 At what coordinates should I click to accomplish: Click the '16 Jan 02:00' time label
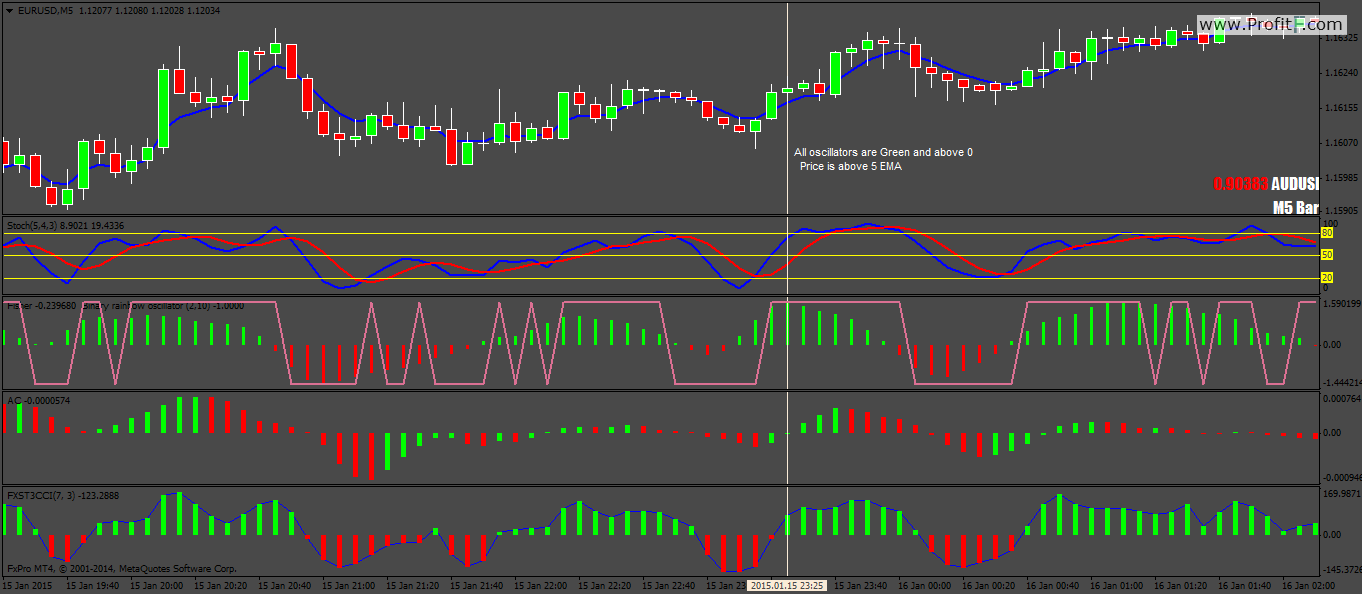click(1309, 585)
